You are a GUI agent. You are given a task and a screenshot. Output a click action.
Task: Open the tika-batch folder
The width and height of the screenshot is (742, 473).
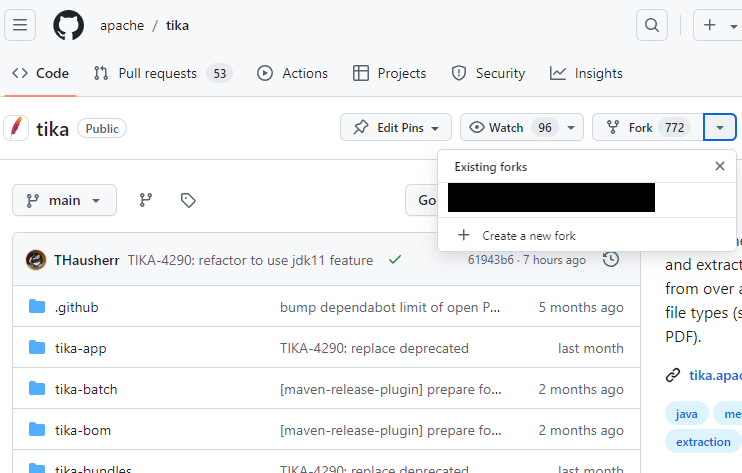pos(86,389)
